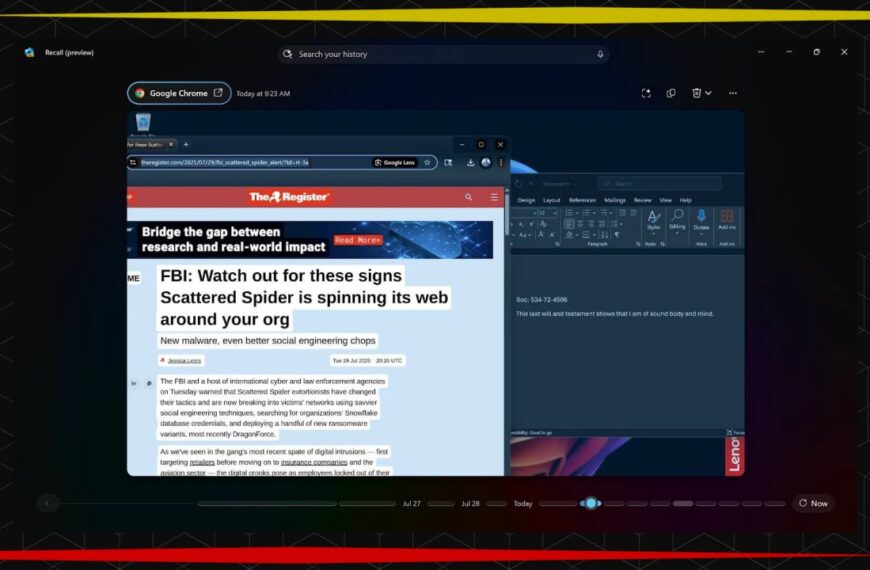The image size is (870, 570).
Task: Open the References tab in Word
Action: (582, 200)
